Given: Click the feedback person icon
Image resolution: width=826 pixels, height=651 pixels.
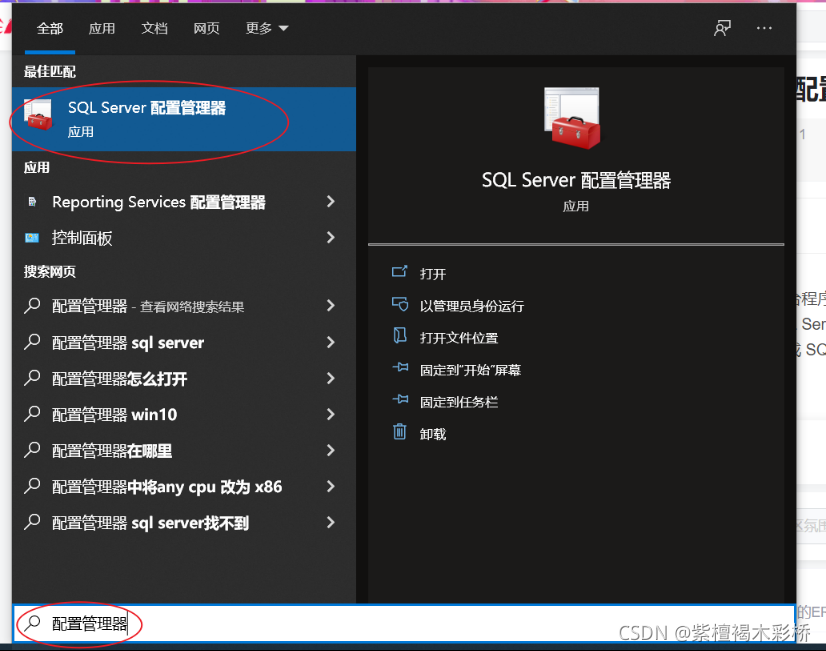Looking at the screenshot, I should tap(722, 28).
